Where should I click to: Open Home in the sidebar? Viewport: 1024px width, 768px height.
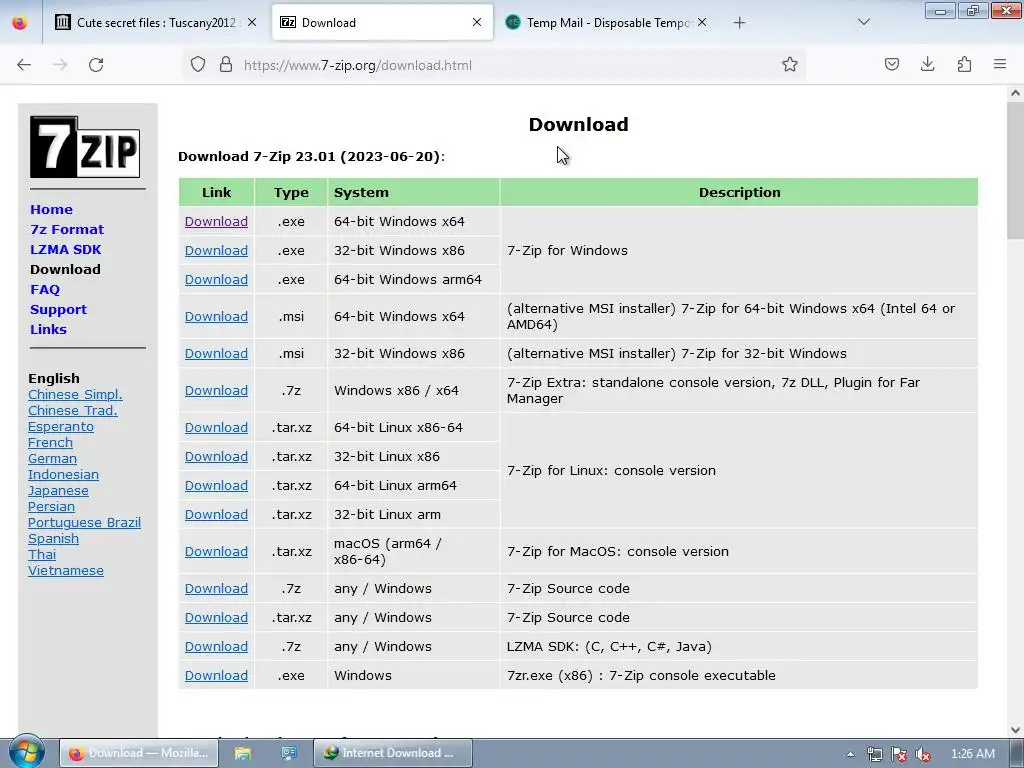[x=52, y=210]
